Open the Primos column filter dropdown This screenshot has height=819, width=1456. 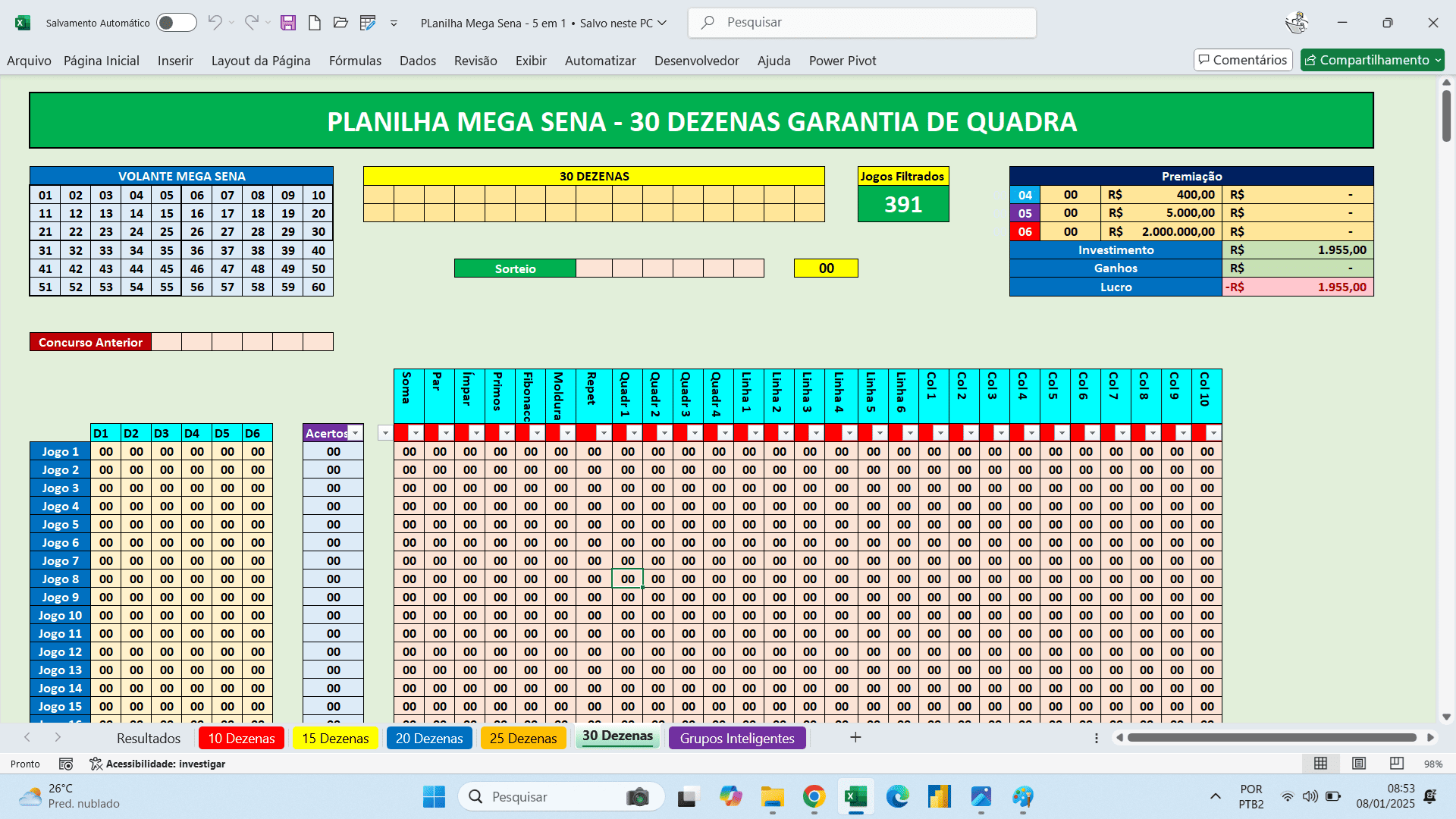click(507, 433)
